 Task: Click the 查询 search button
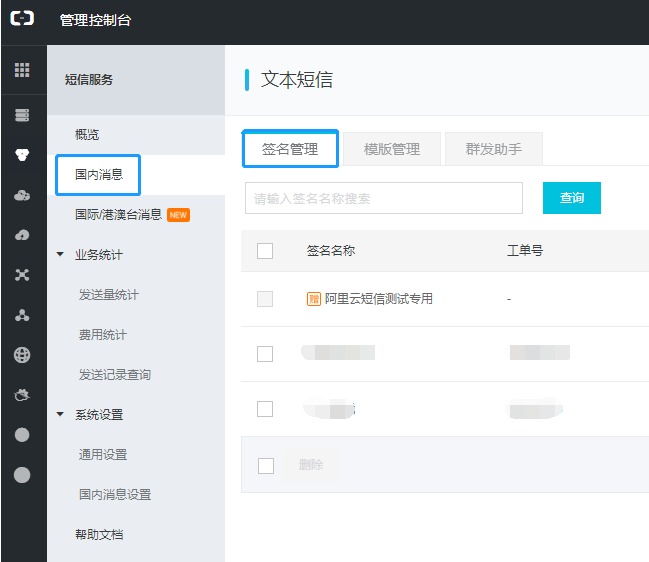tap(572, 198)
